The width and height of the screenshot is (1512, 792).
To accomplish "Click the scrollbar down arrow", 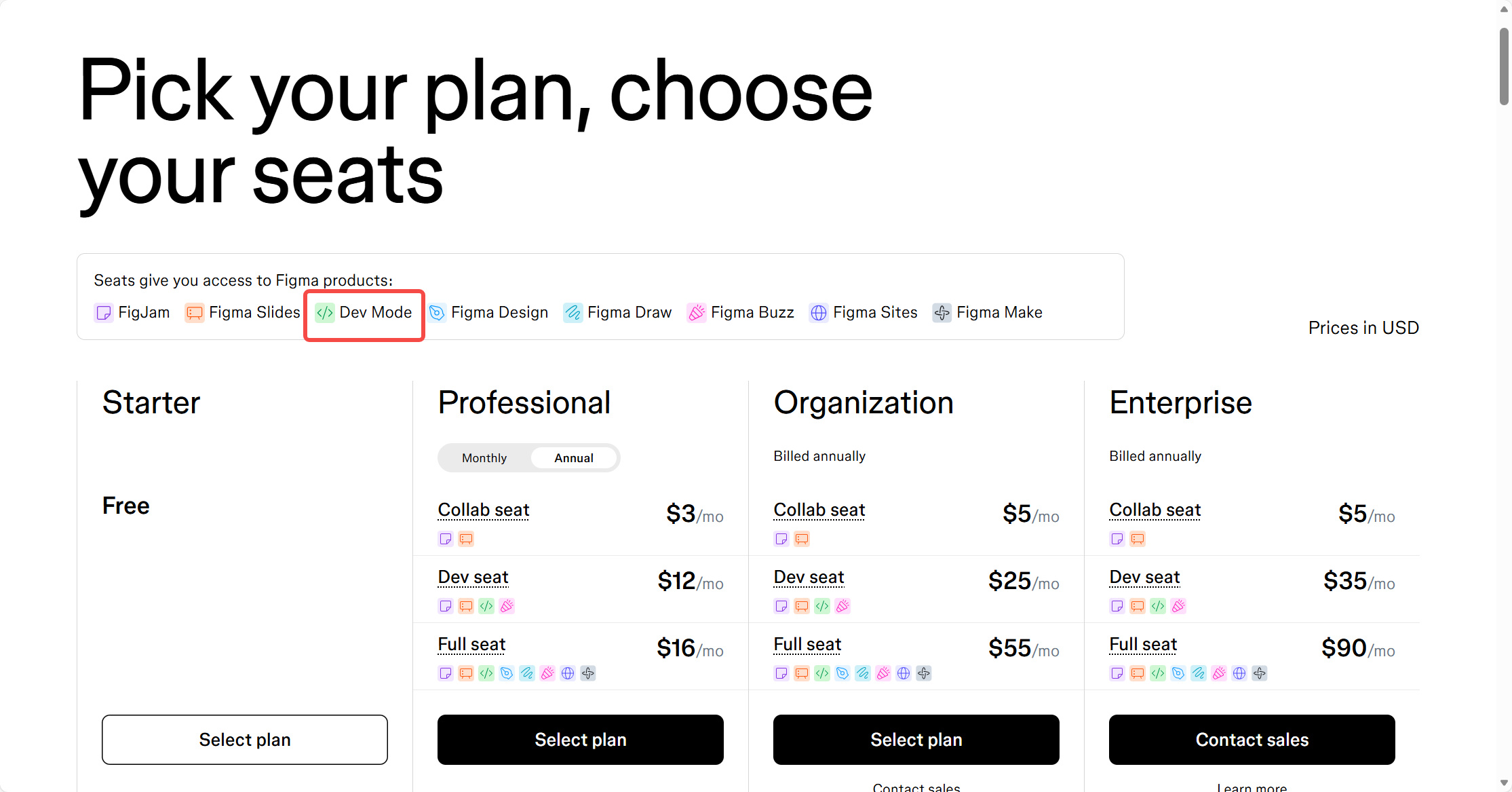I will [x=1504, y=783].
